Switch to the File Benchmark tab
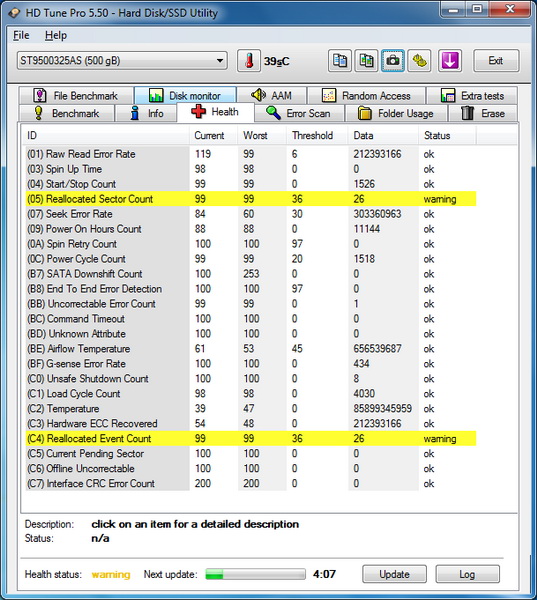This screenshot has width=537, height=600. click(x=76, y=95)
